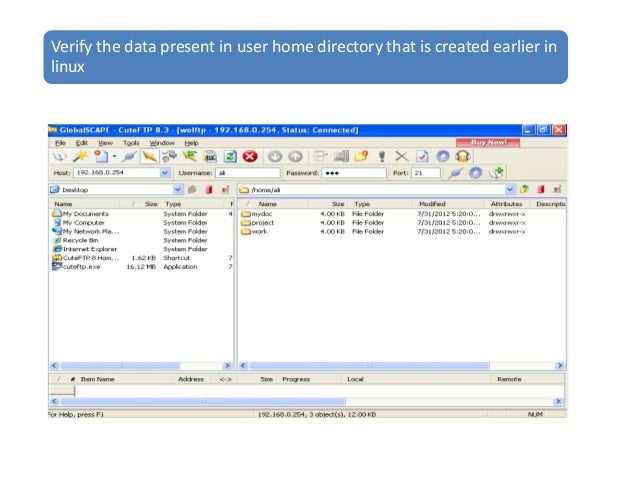
Task: Click right scroll arrow of remote pane
Action: [x=560, y=366]
